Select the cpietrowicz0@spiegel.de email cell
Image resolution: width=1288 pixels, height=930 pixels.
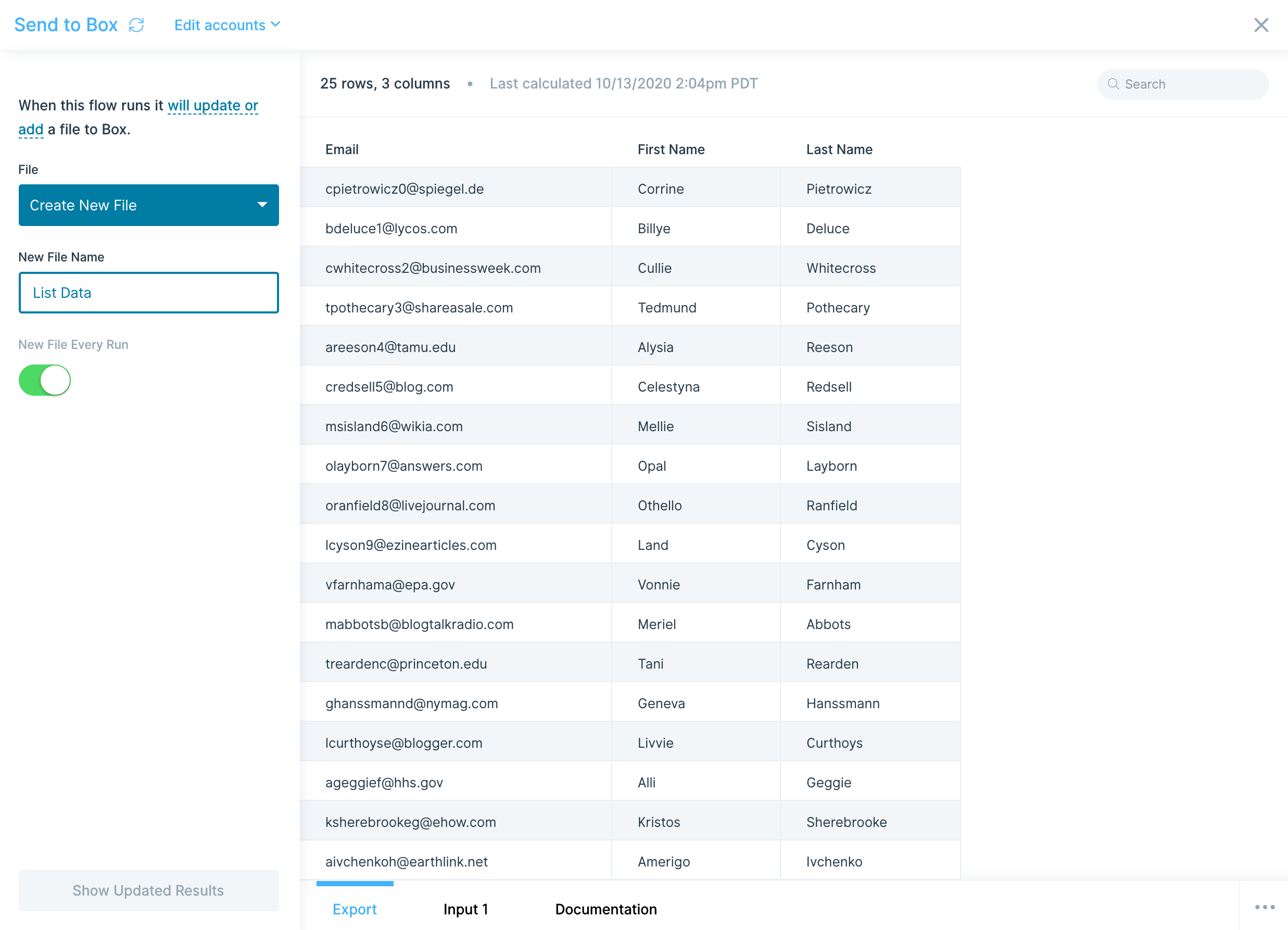(456, 188)
